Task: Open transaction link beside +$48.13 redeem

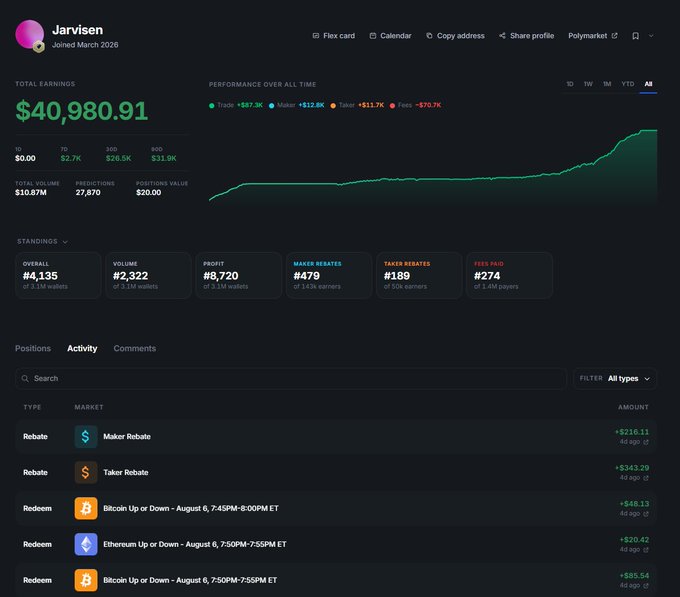Action: (646, 514)
